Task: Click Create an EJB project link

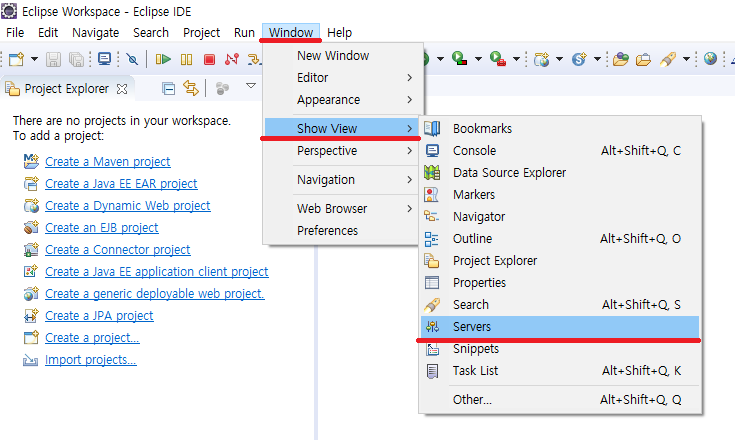Action: (x=101, y=228)
